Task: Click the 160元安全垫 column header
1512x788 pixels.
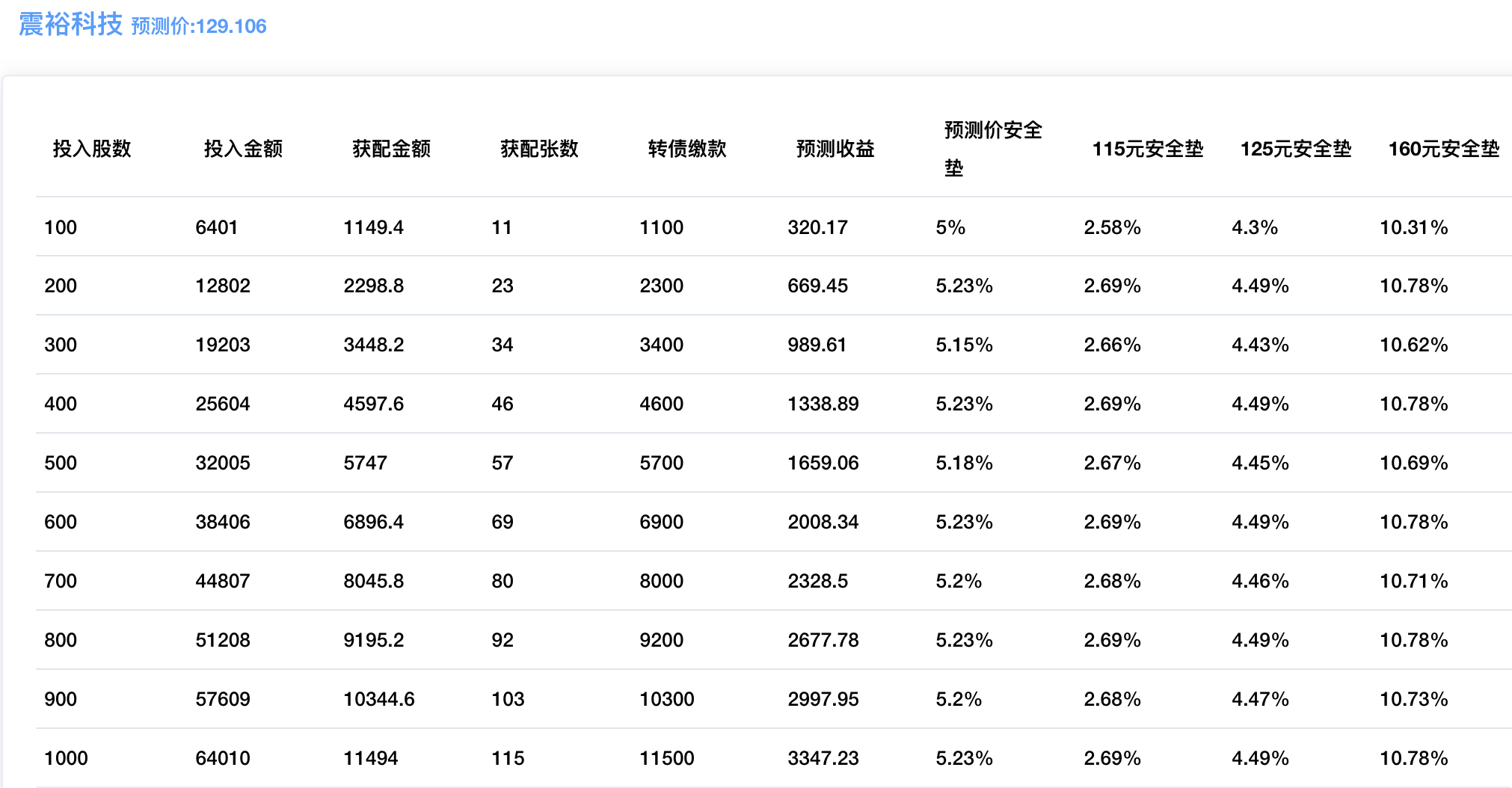Action: [x=1443, y=149]
